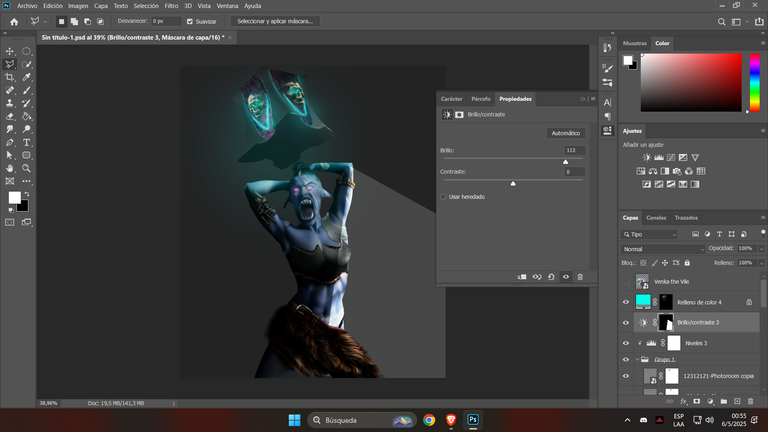Open the Ajustes panel menu
This screenshot has height=432, width=768.
click(763, 131)
